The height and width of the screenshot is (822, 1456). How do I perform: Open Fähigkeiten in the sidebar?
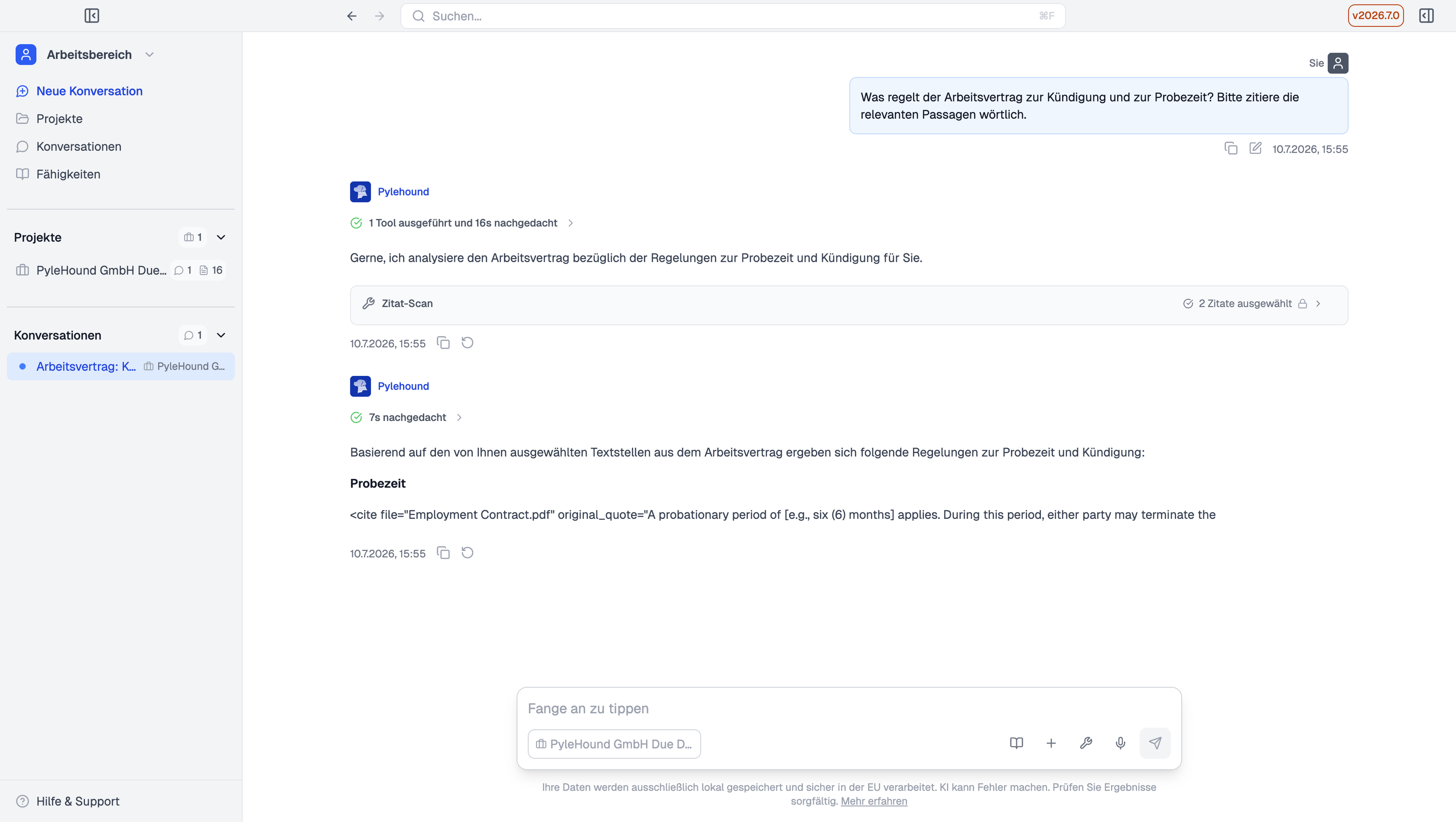(68, 174)
